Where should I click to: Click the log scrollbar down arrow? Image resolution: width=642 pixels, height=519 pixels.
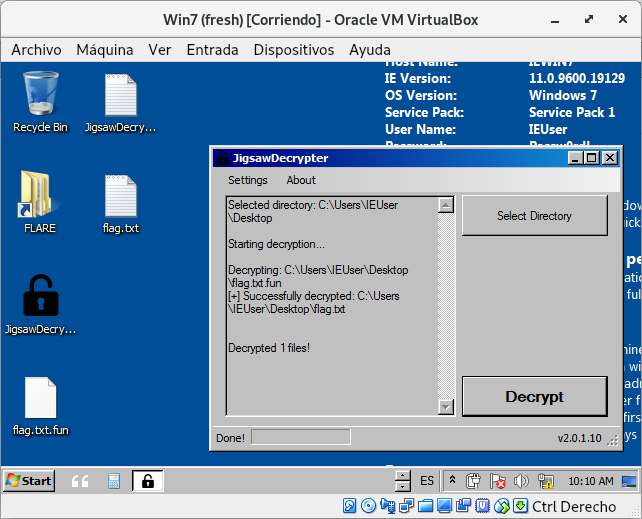point(445,407)
